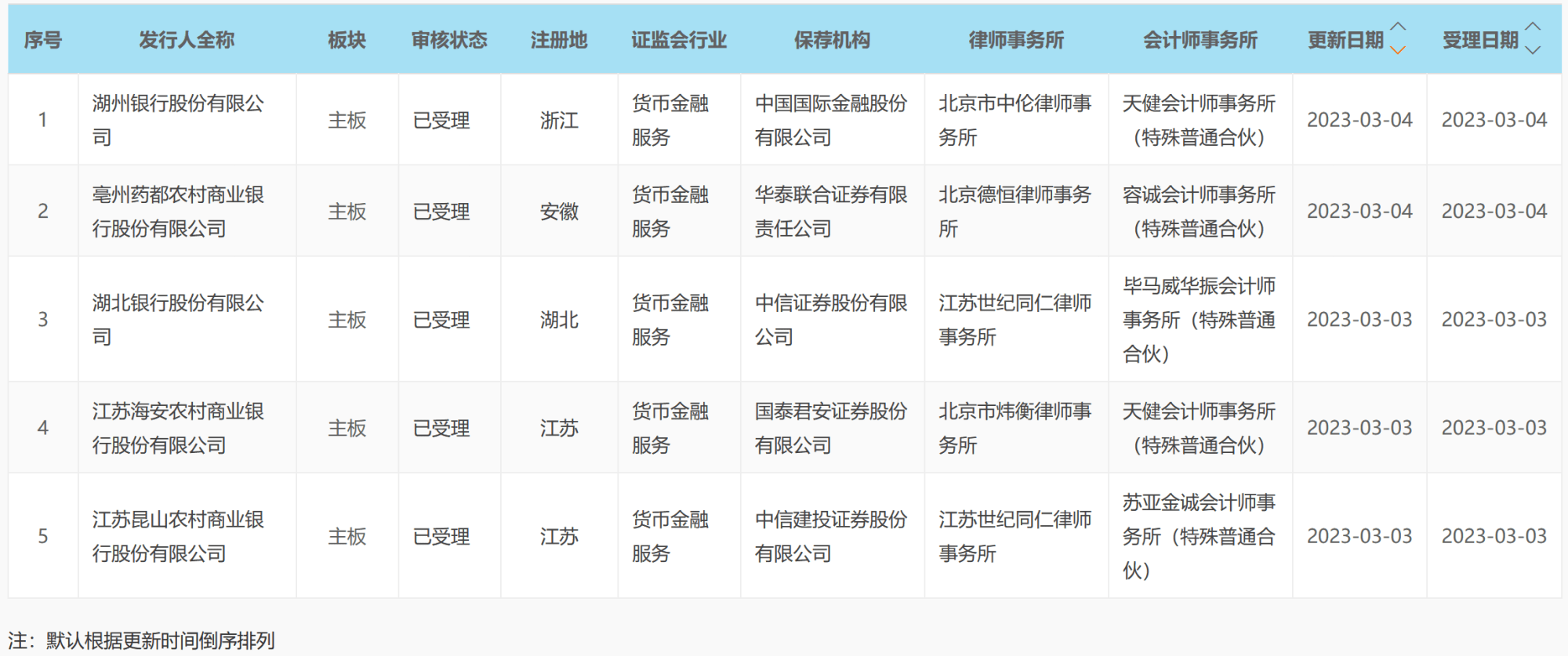Image resolution: width=1568 pixels, height=656 pixels.
Task: Select law firm 北京市炜衡律师事务所
Action: [x=1015, y=428]
